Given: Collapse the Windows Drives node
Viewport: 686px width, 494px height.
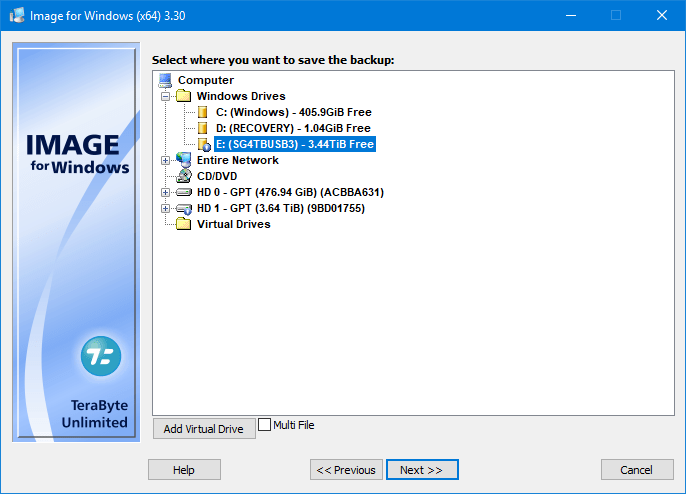Looking at the screenshot, I should [x=165, y=96].
